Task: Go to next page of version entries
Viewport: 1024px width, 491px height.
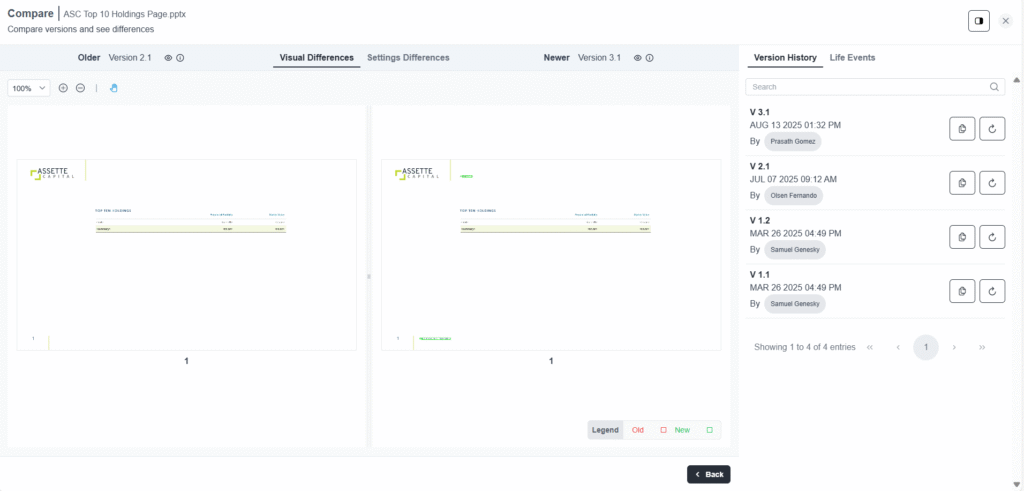Action: [954, 347]
